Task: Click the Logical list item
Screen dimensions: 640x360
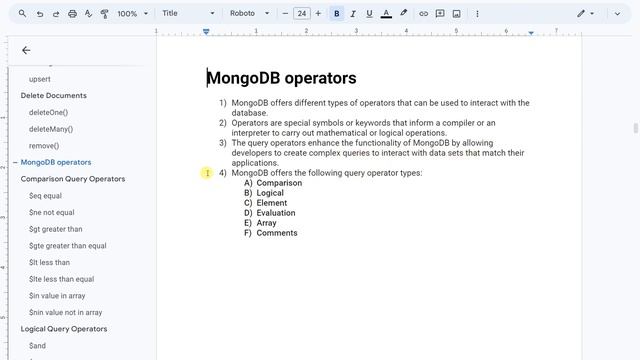Action: [x=270, y=193]
